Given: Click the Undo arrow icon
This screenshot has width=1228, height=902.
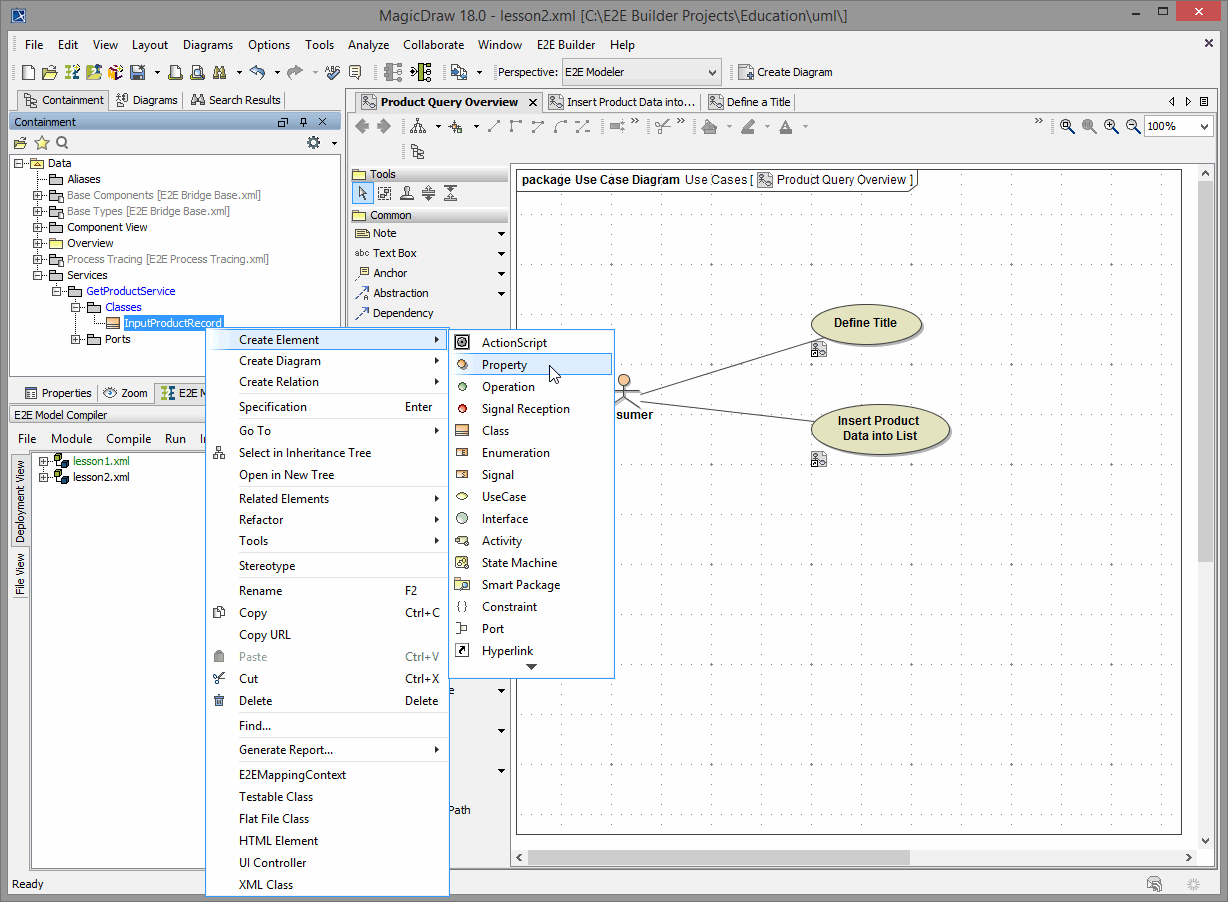Looking at the screenshot, I should click(257, 72).
